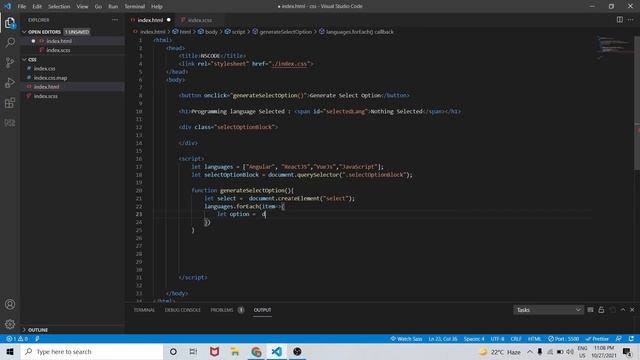The image size is (640, 360).
Task: Click the languages.forEach() callback breadcrumb
Action: click(356, 32)
